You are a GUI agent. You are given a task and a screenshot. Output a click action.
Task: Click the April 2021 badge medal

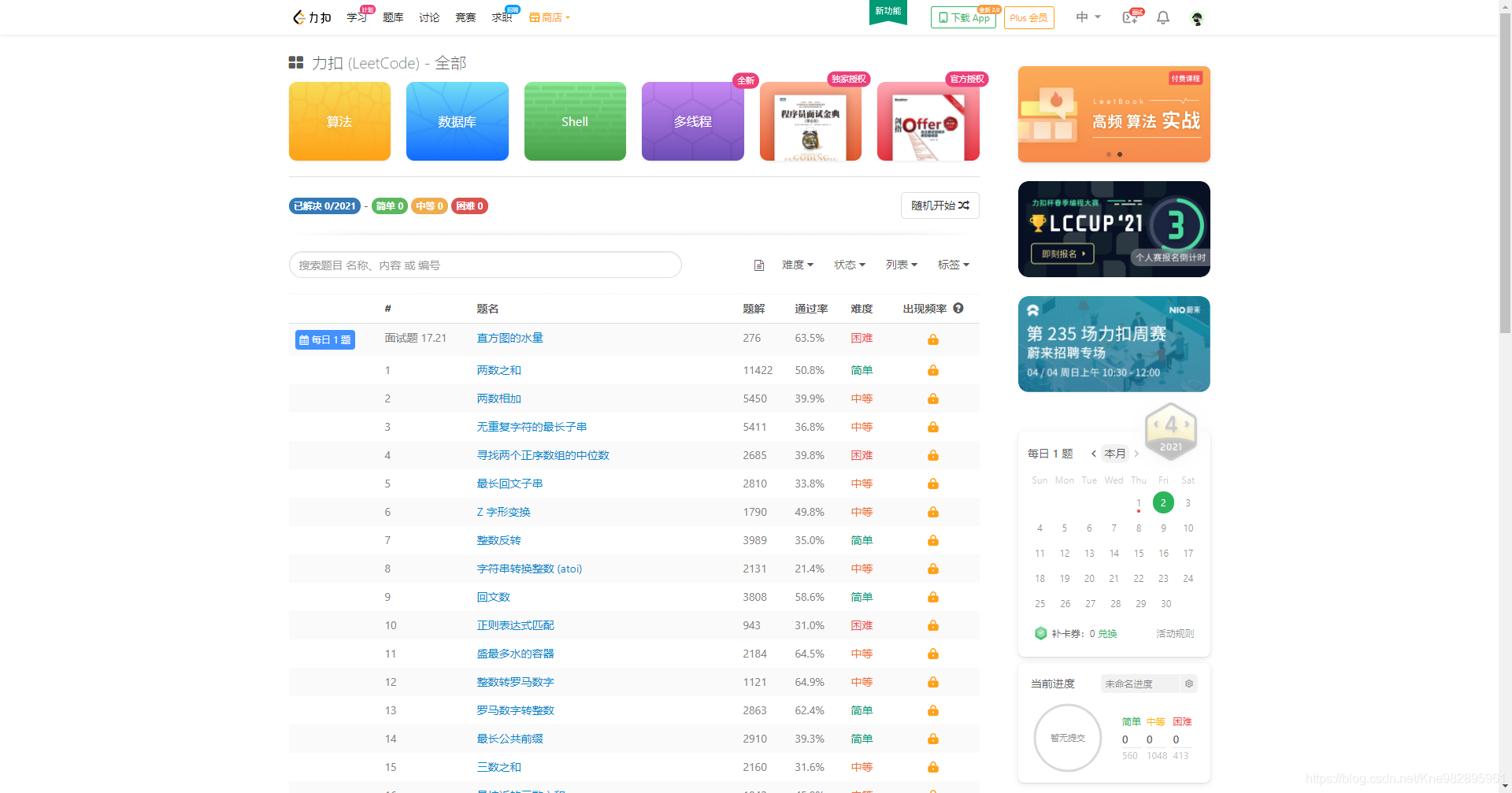(x=1171, y=431)
